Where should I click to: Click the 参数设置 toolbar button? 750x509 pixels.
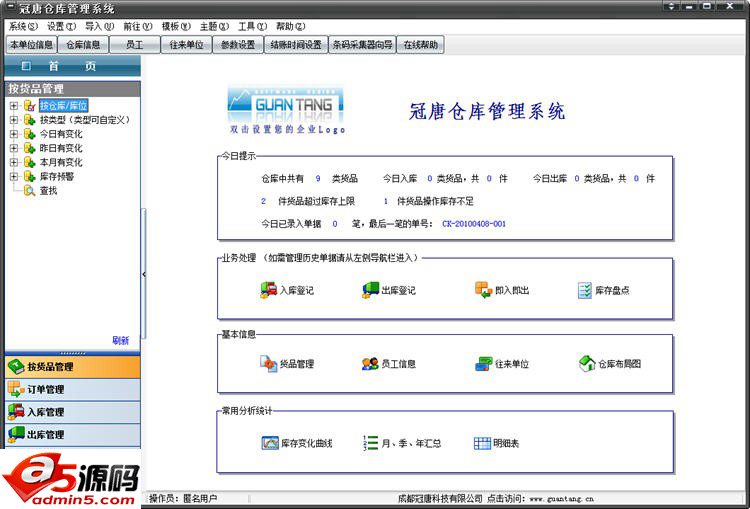[238, 45]
